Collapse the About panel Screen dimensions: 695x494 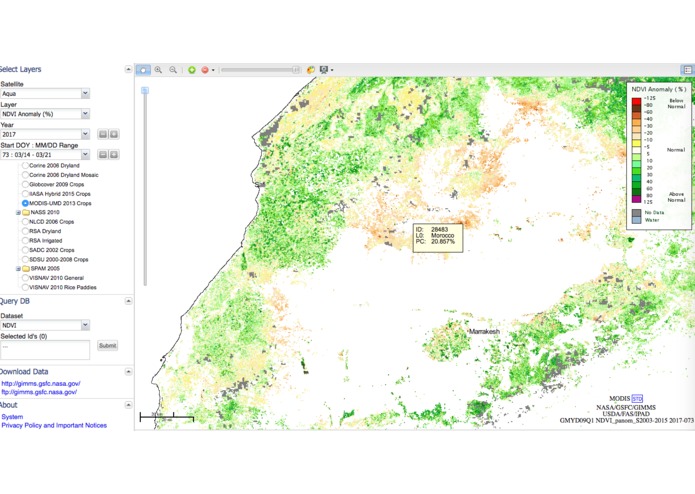click(128, 405)
